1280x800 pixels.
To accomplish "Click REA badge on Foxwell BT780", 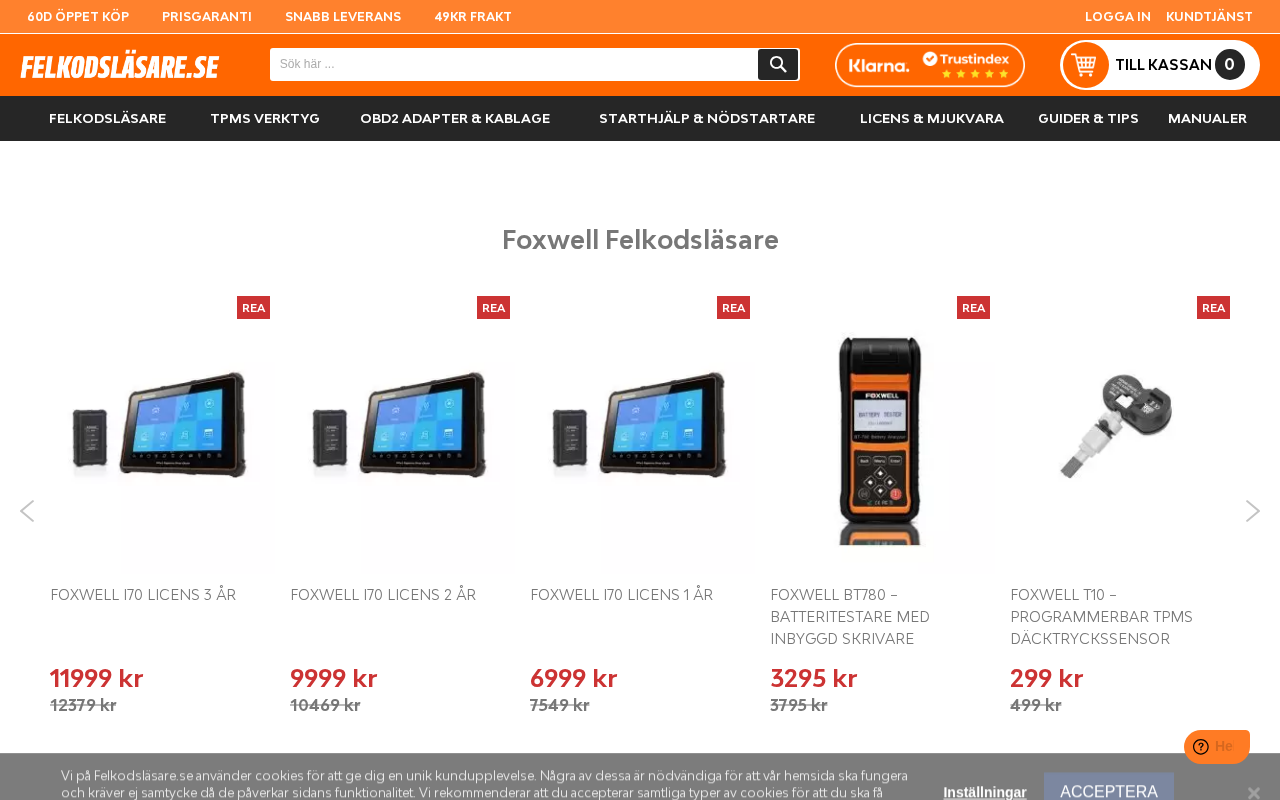I will (973, 307).
